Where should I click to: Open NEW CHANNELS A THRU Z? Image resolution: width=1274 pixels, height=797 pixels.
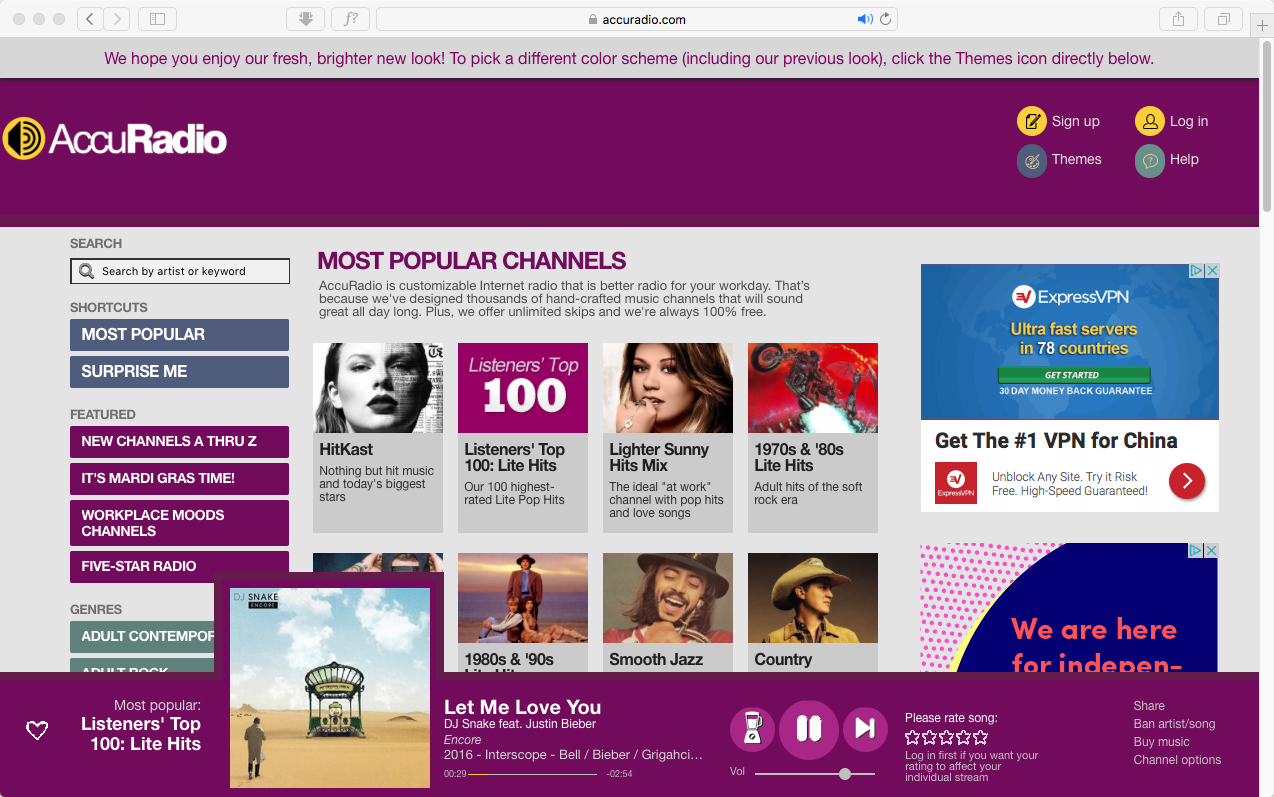coord(179,442)
